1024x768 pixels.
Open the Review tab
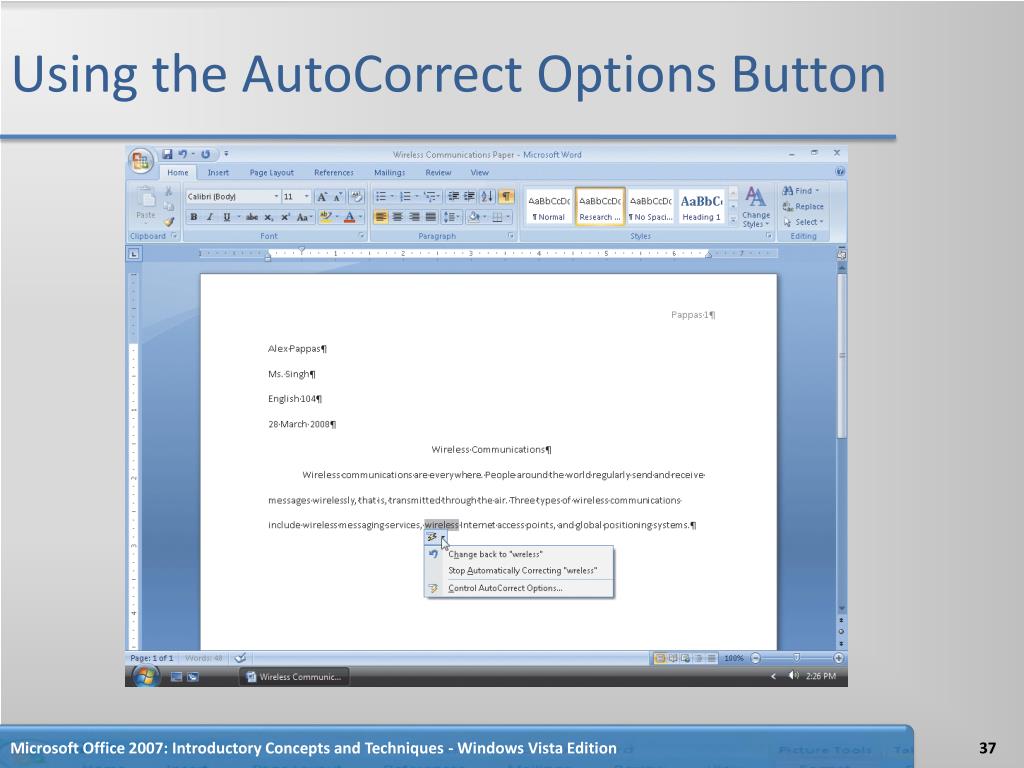click(x=438, y=172)
